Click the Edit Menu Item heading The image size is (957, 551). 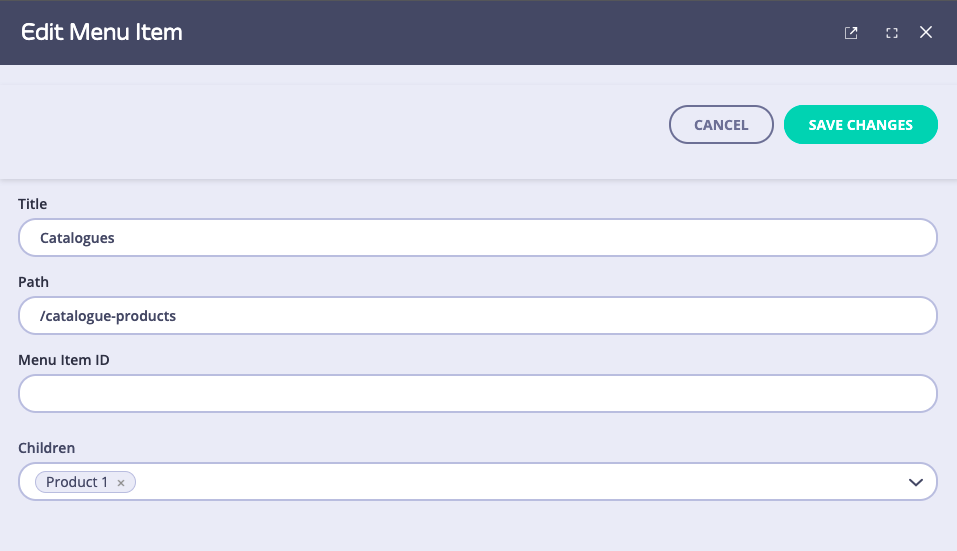tap(102, 33)
